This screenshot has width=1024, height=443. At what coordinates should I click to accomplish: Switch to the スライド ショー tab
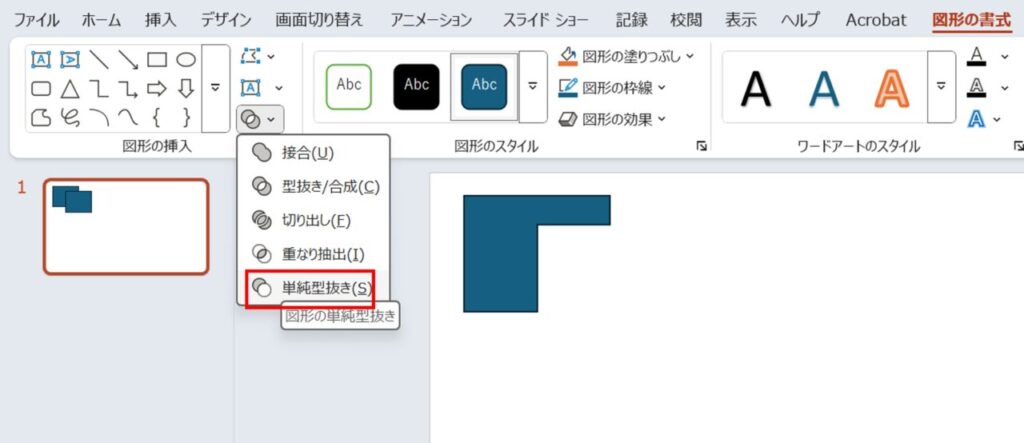(x=545, y=20)
